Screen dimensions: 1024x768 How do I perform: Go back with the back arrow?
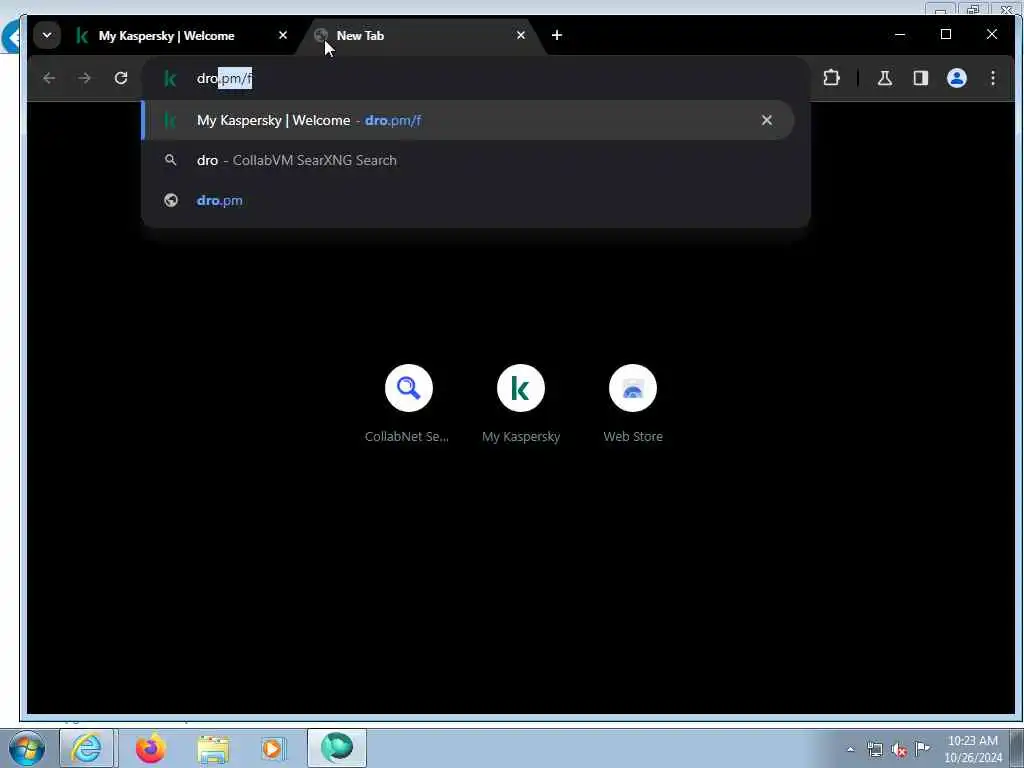[49, 78]
